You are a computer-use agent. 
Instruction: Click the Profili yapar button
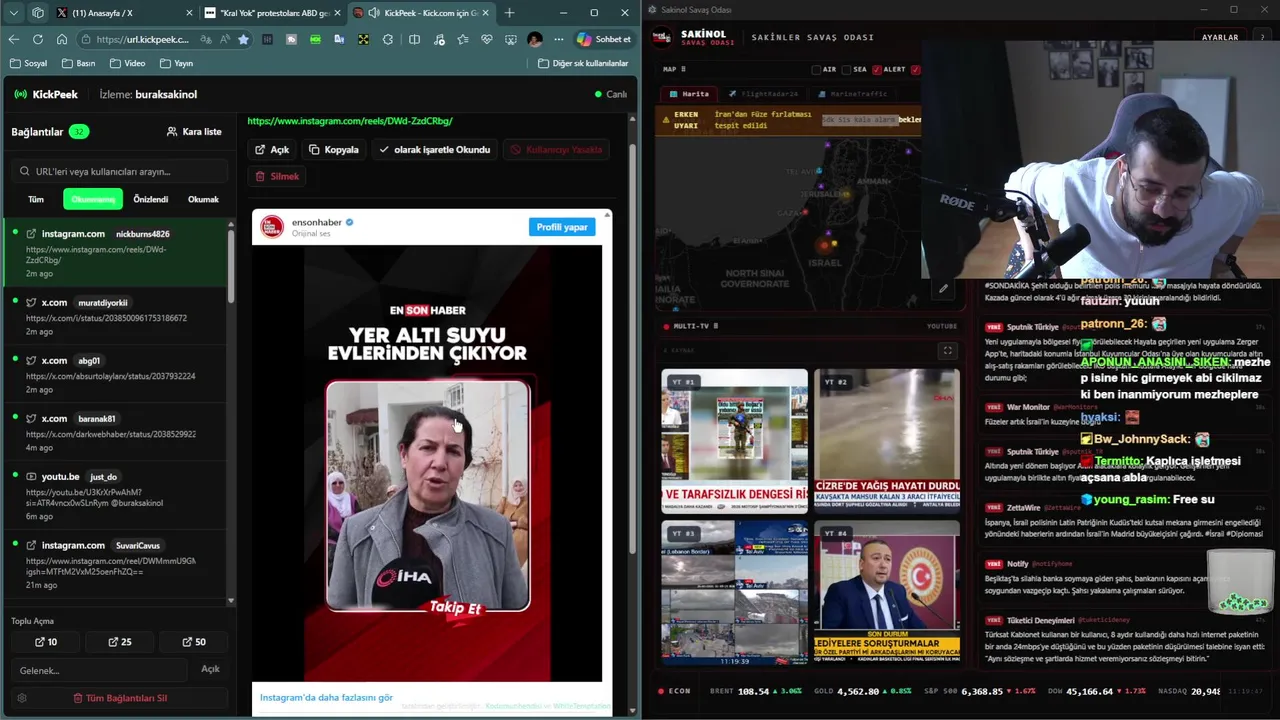click(562, 227)
